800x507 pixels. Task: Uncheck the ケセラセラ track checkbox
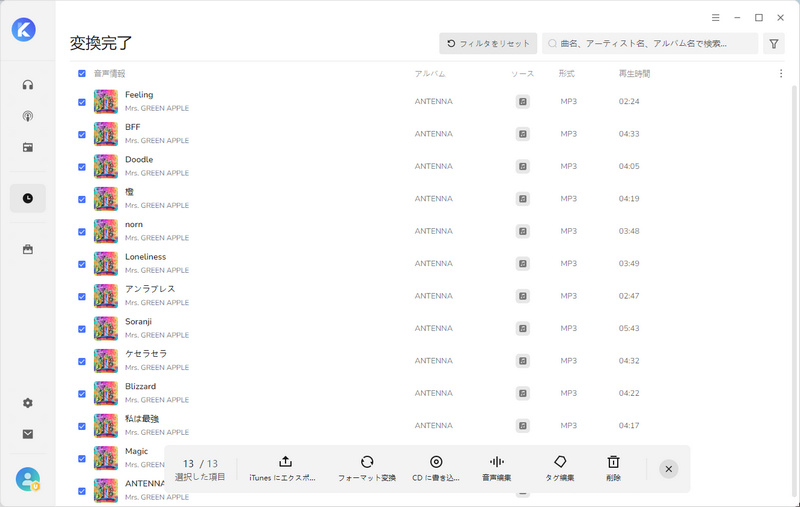point(82,361)
